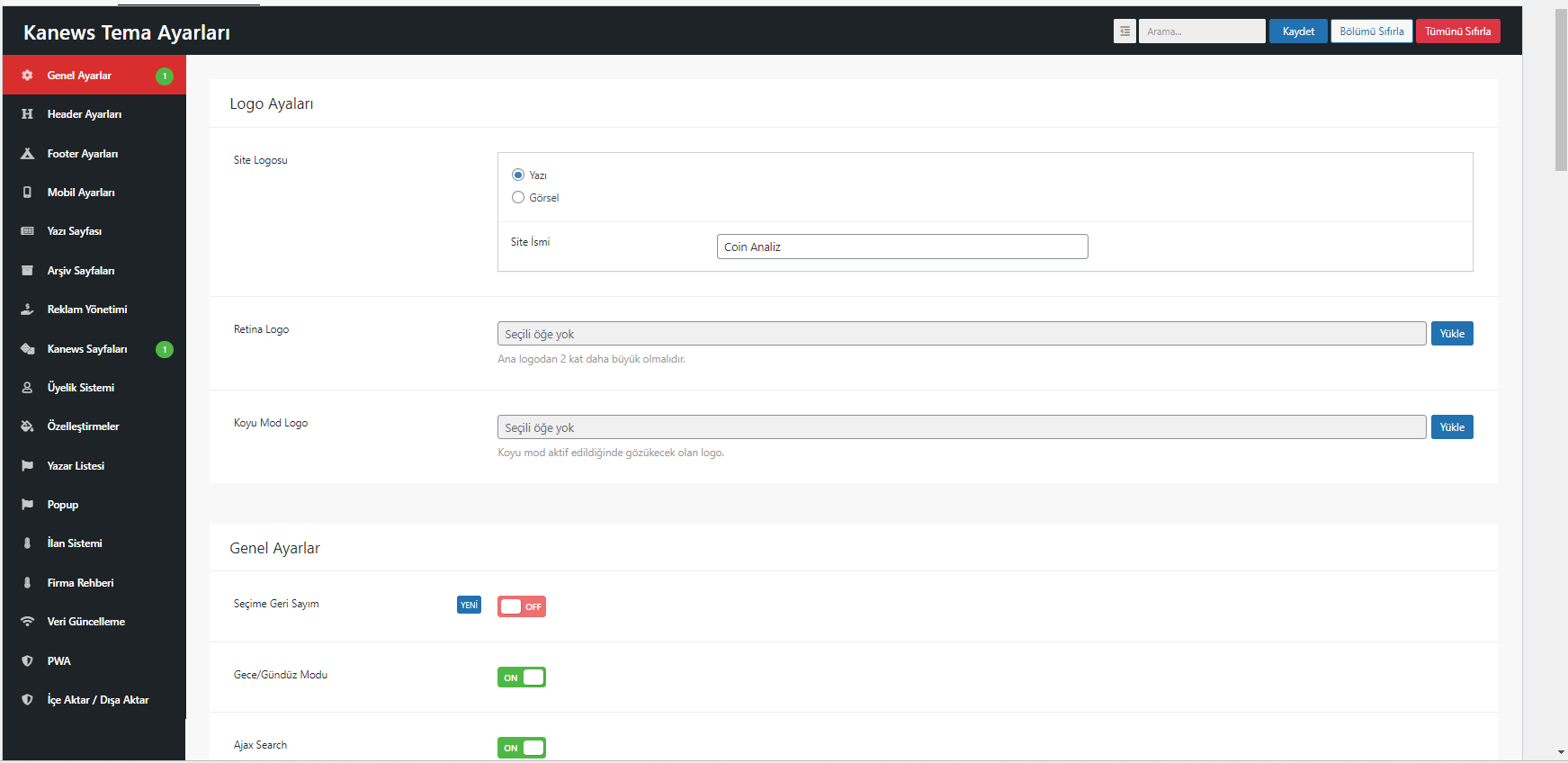Disable the Gece/Gündüz Modu toggle
The image size is (1568, 763).
(x=522, y=678)
